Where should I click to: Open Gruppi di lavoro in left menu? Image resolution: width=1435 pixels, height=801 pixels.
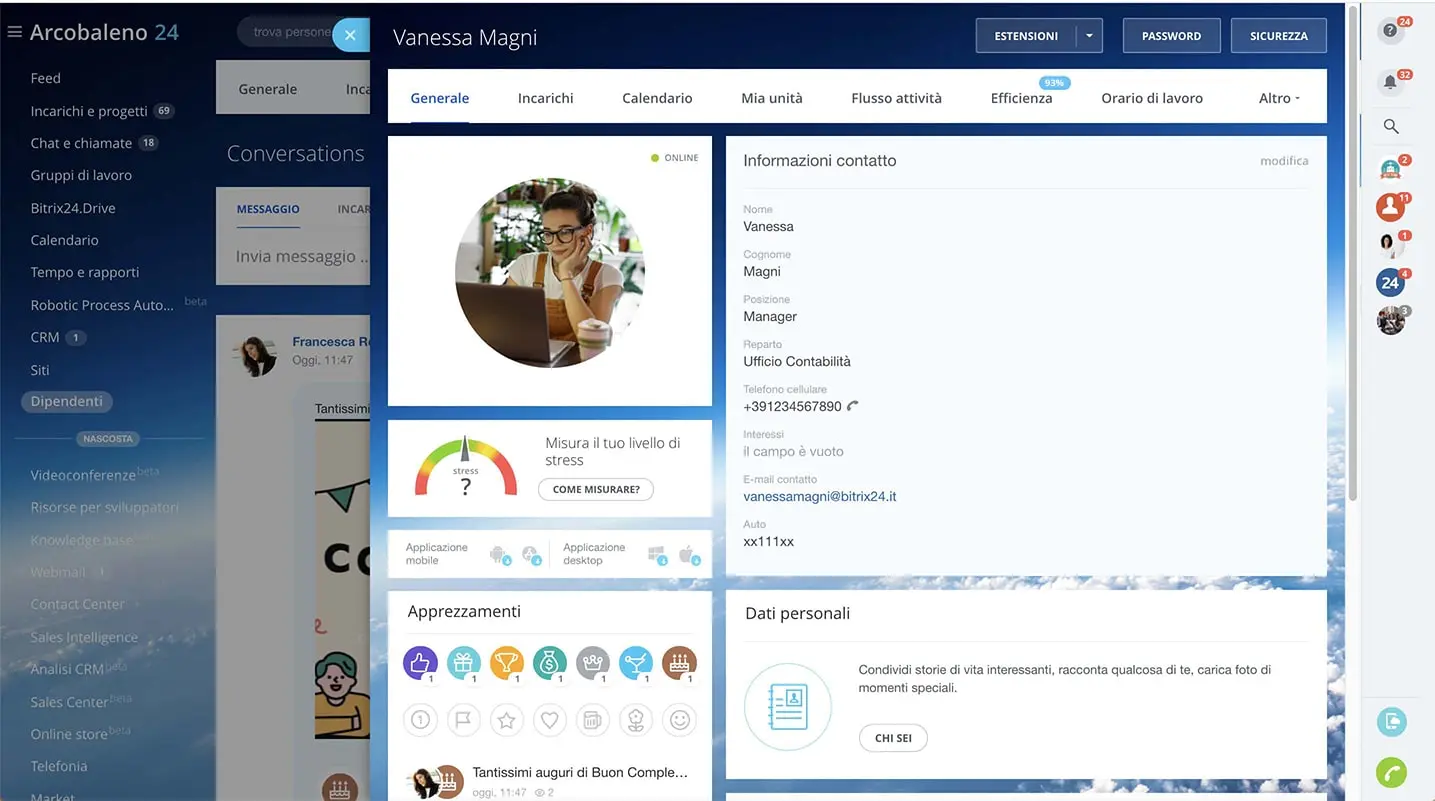tap(81, 175)
